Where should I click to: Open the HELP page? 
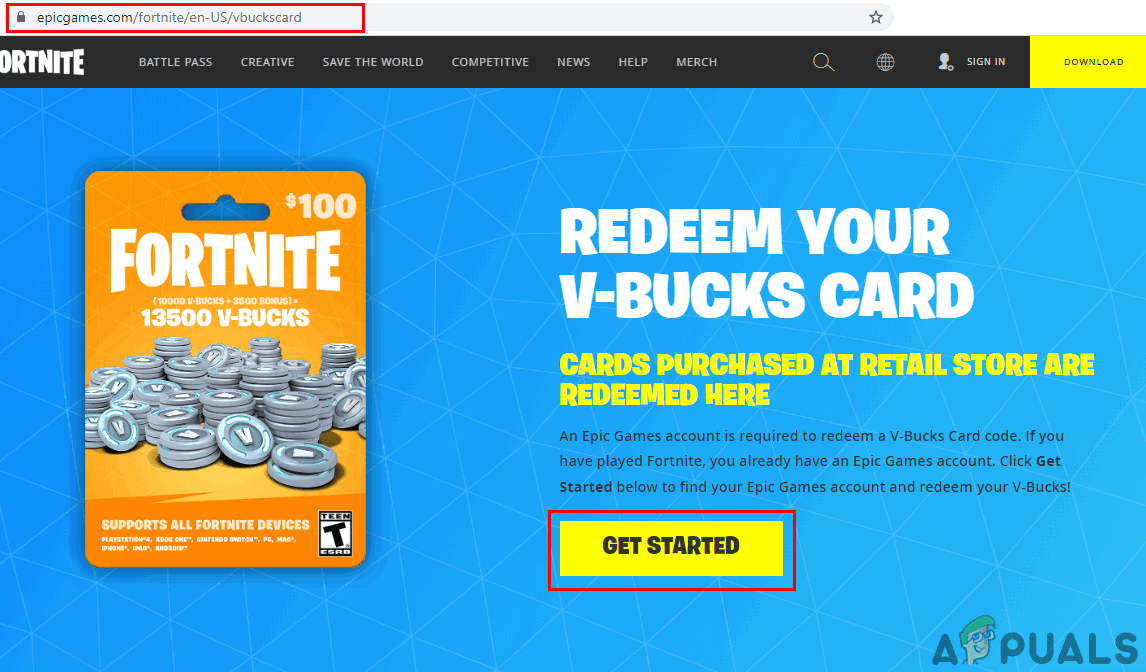633,61
